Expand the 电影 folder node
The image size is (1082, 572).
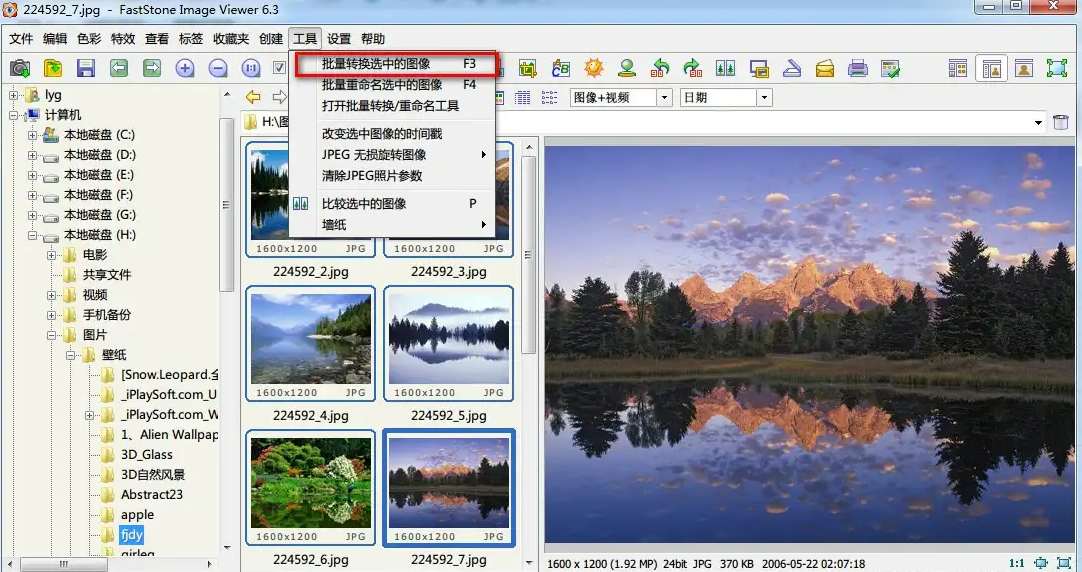point(52,255)
